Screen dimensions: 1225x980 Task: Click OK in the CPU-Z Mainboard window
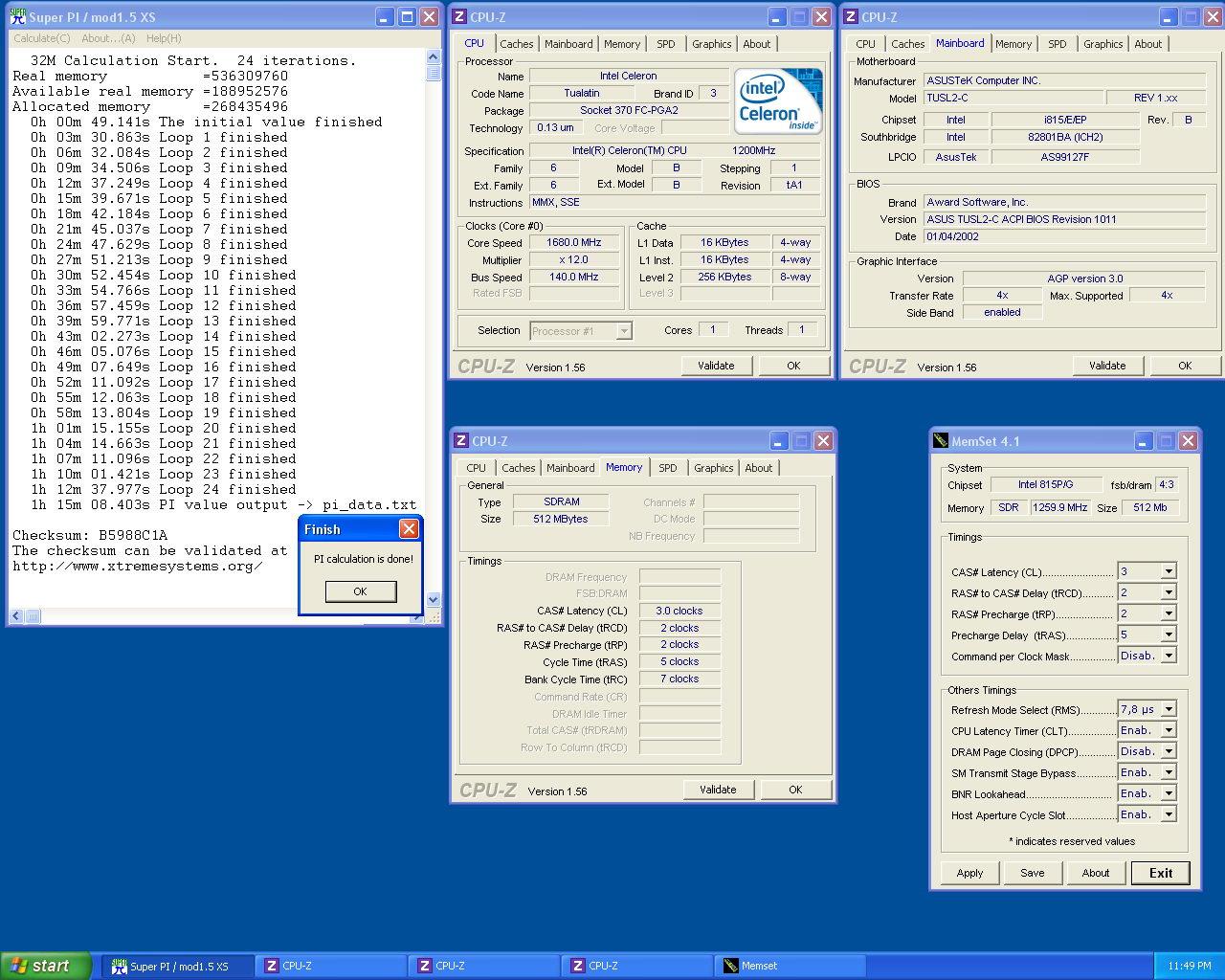click(x=1185, y=366)
